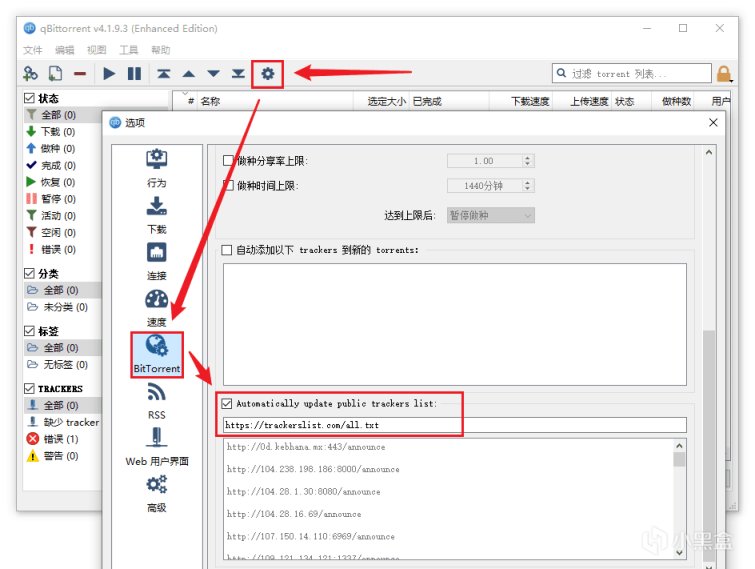Click the resume (play) toolbar icon

(109, 74)
